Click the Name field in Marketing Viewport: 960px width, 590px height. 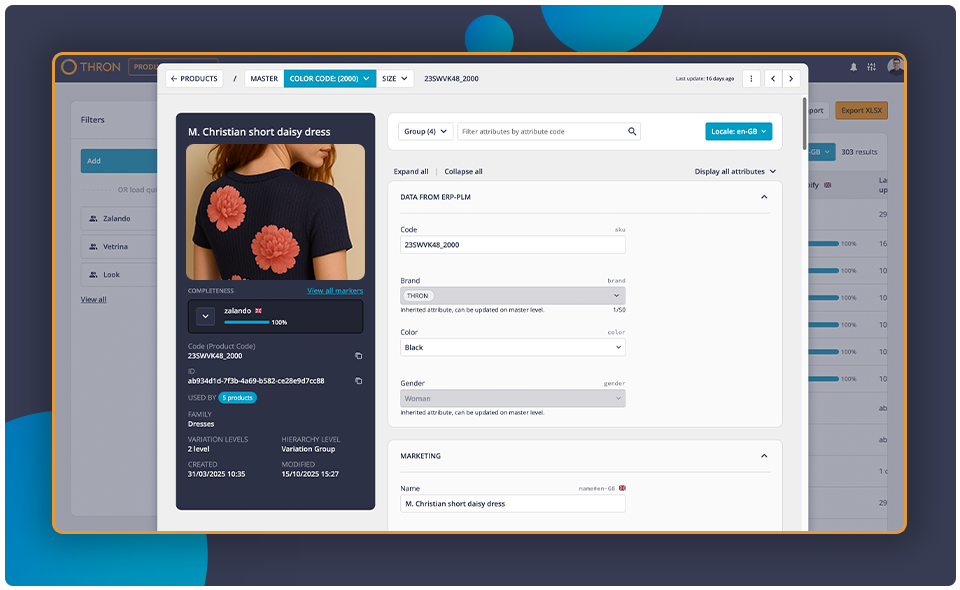coord(512,504)
